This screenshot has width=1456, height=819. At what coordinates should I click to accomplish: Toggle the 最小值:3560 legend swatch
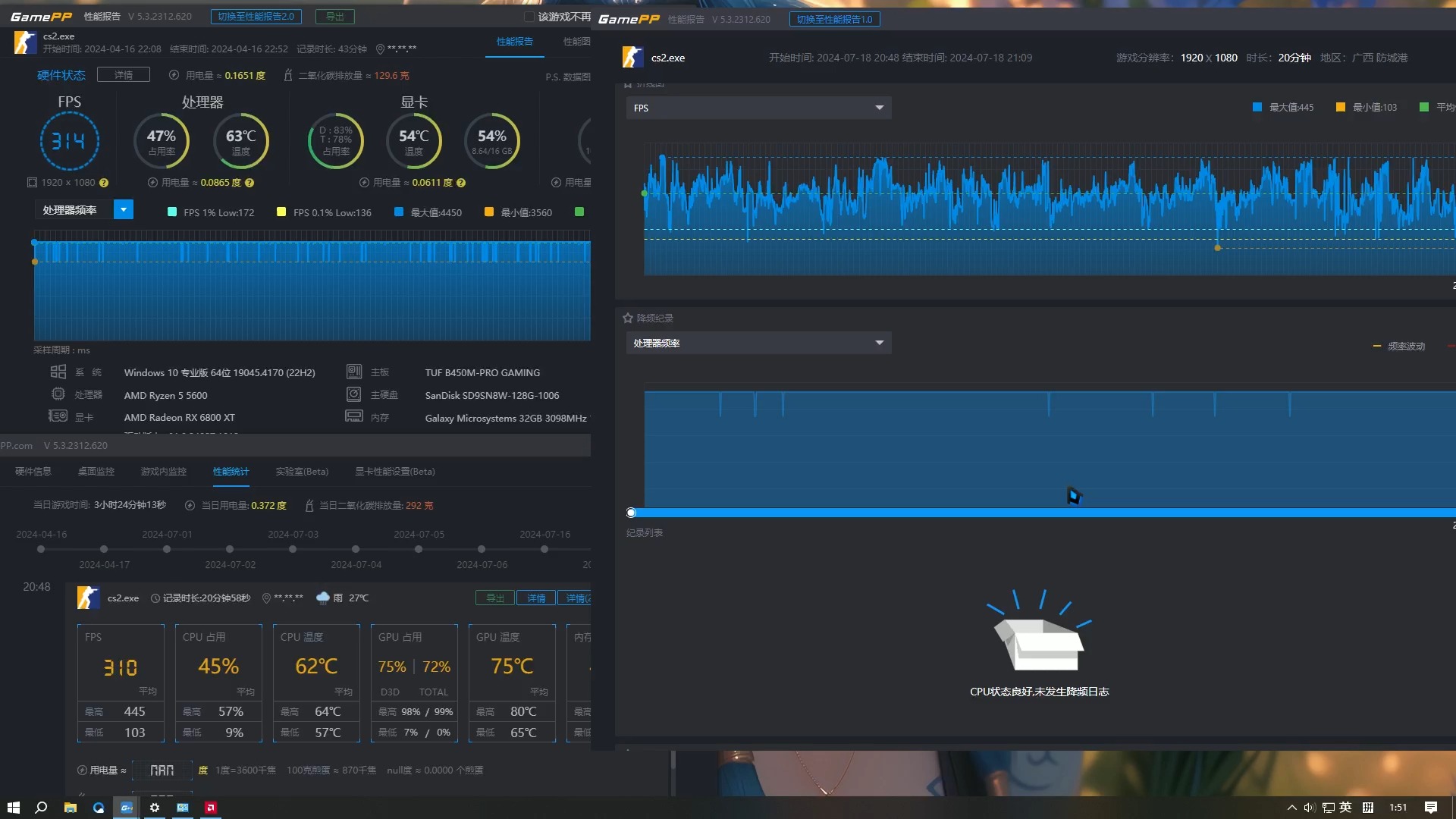pos(489,212)
